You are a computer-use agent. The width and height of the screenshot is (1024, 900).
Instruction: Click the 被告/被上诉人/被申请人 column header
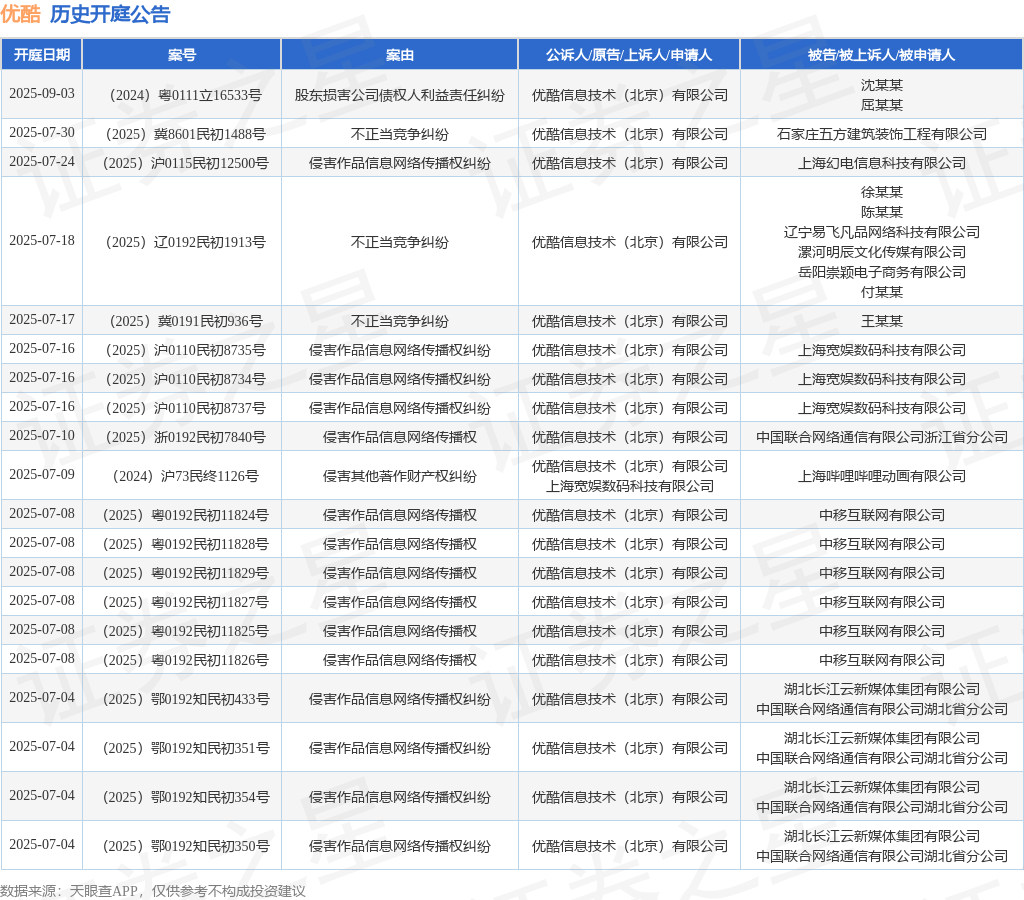pyautogui.click(x=881, y=55)
